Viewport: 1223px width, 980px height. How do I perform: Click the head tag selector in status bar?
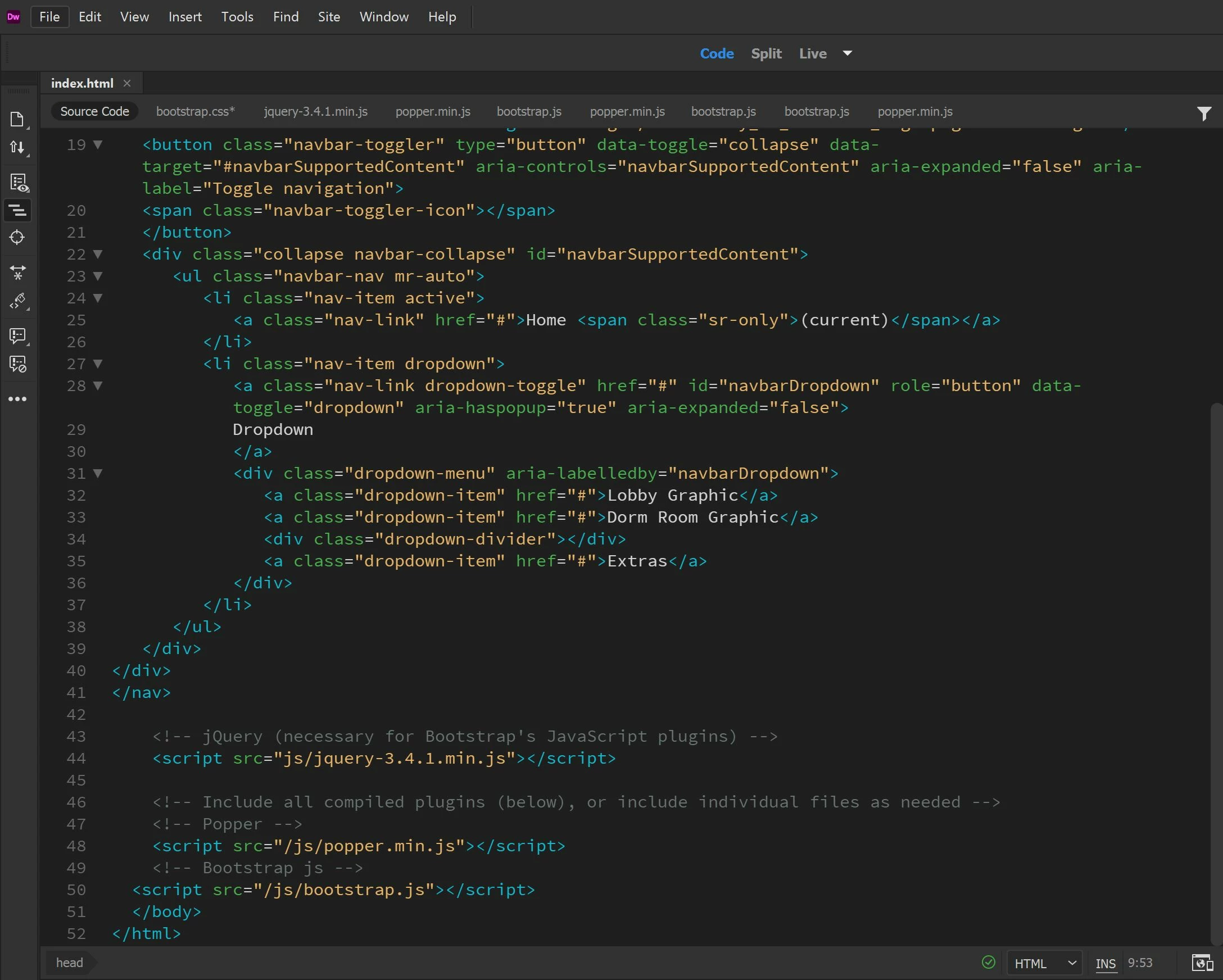tap(69, 963)
